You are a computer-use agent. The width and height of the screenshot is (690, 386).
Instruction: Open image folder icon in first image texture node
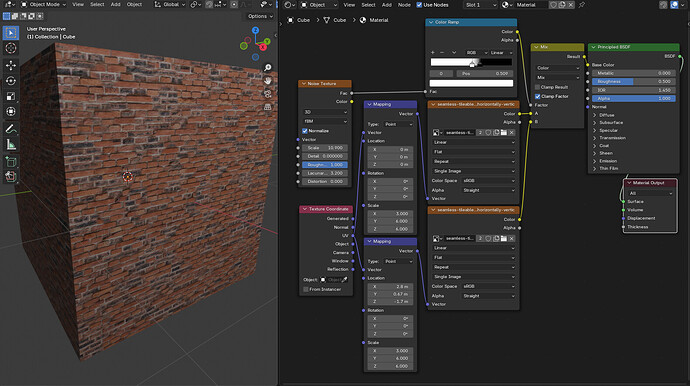[x=503, y=132]
